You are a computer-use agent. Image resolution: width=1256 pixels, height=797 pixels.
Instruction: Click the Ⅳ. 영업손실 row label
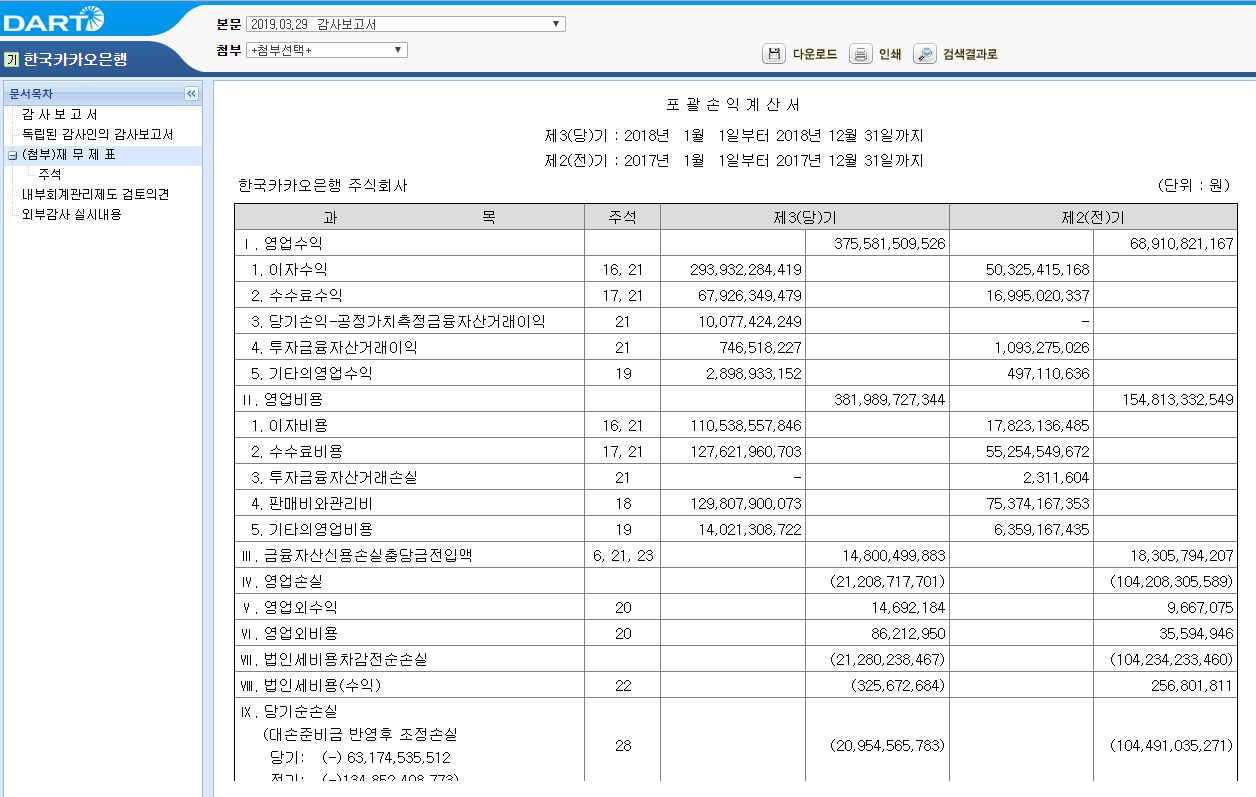(281, 582)
